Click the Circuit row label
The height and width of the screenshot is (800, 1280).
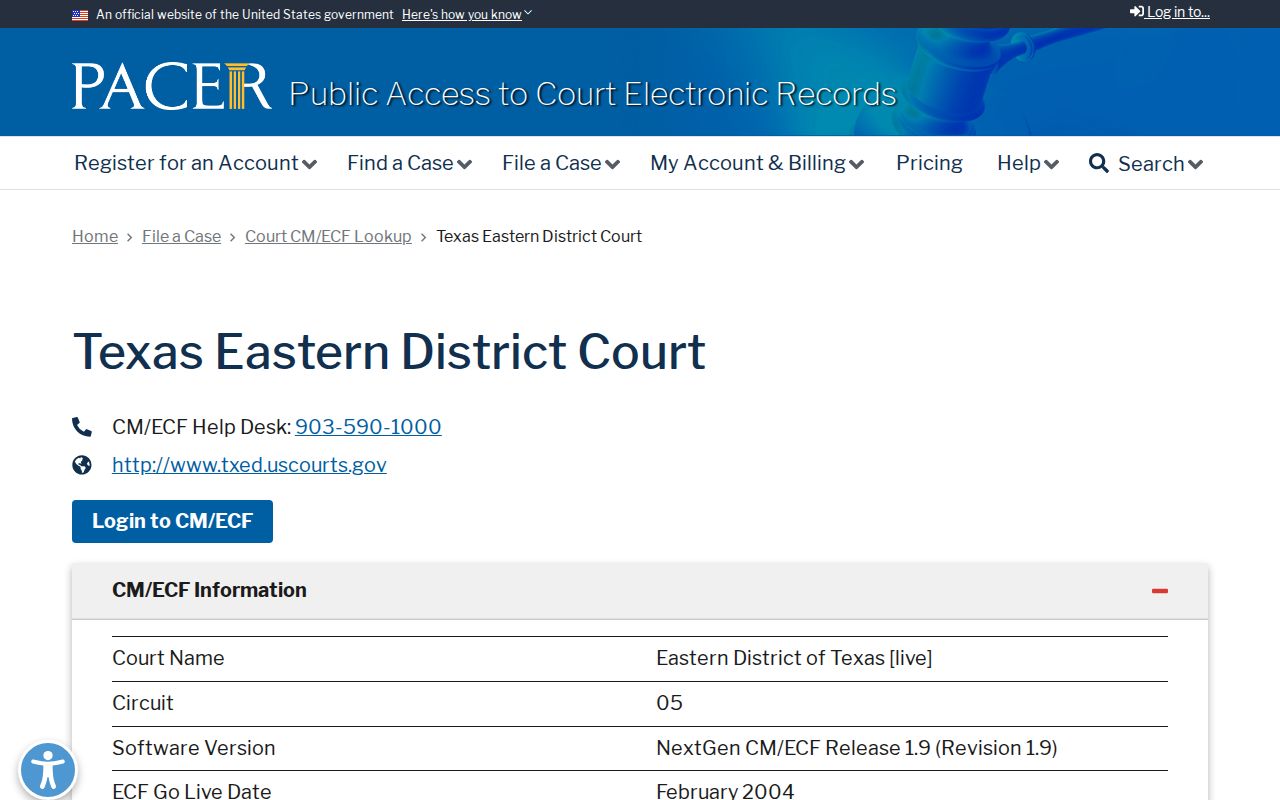143,703
